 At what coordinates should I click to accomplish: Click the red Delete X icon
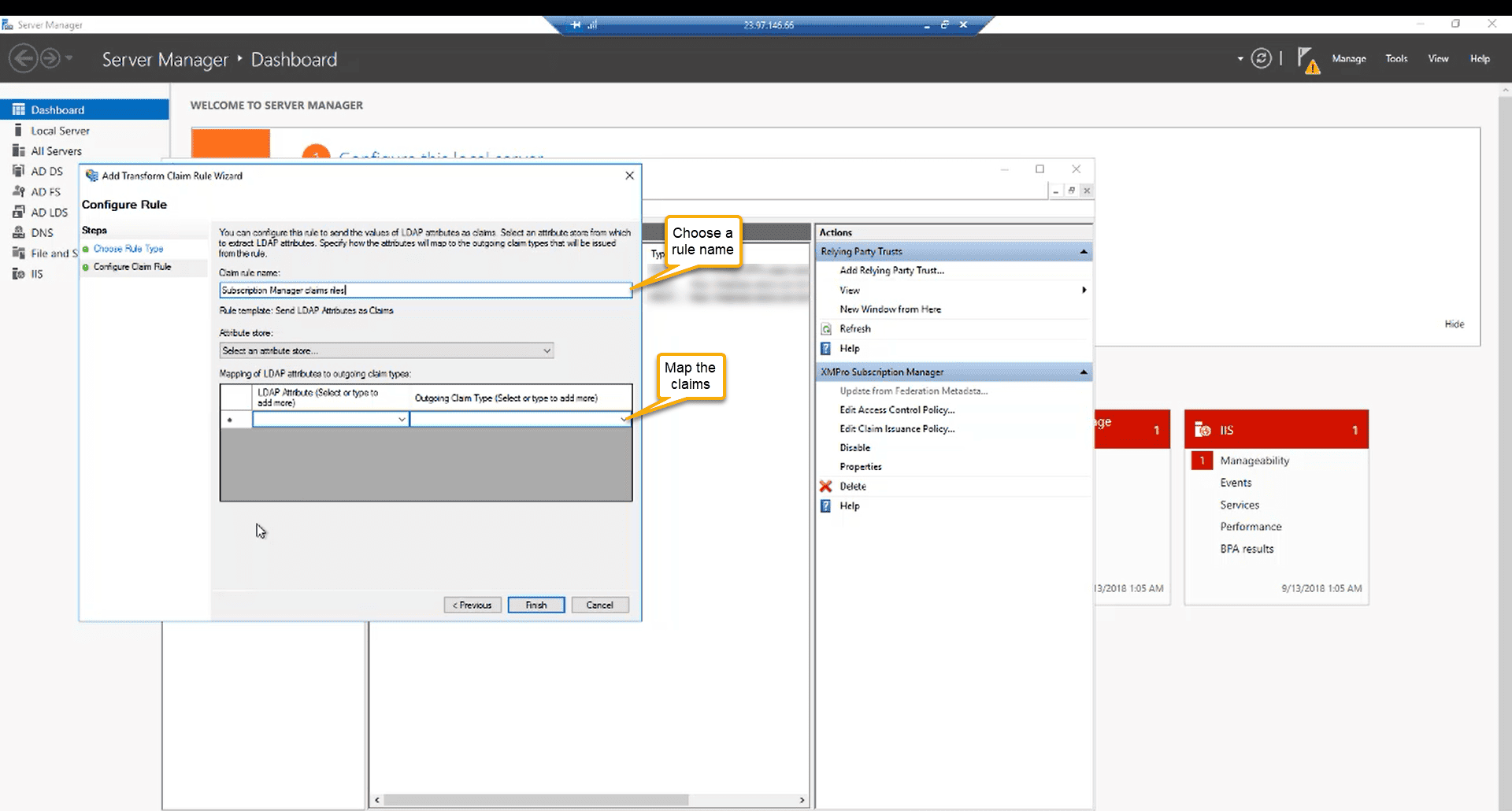pos(825,487)
